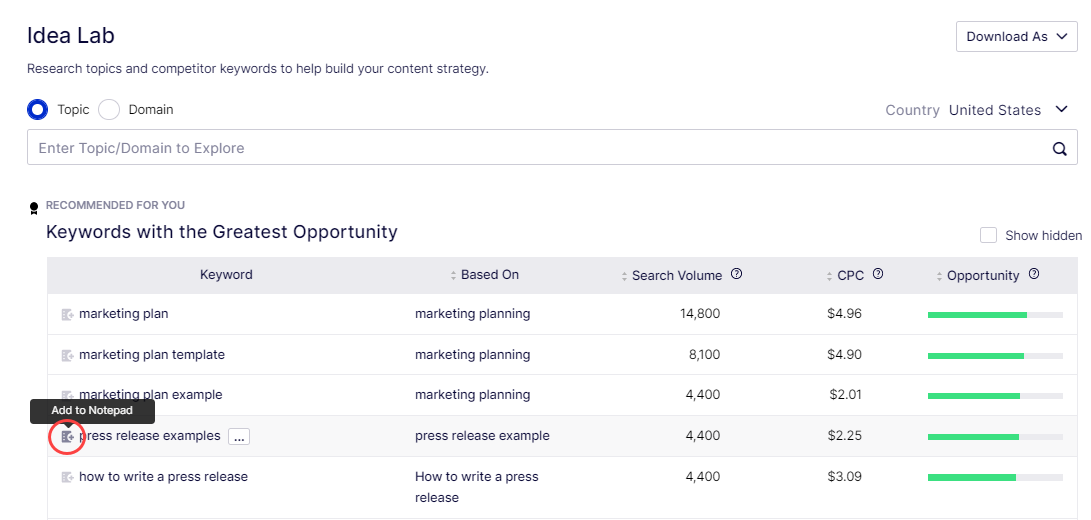1091x520 pixels.
Task: Open CPC help question-mark icon
Action: [x=878, y=274]
